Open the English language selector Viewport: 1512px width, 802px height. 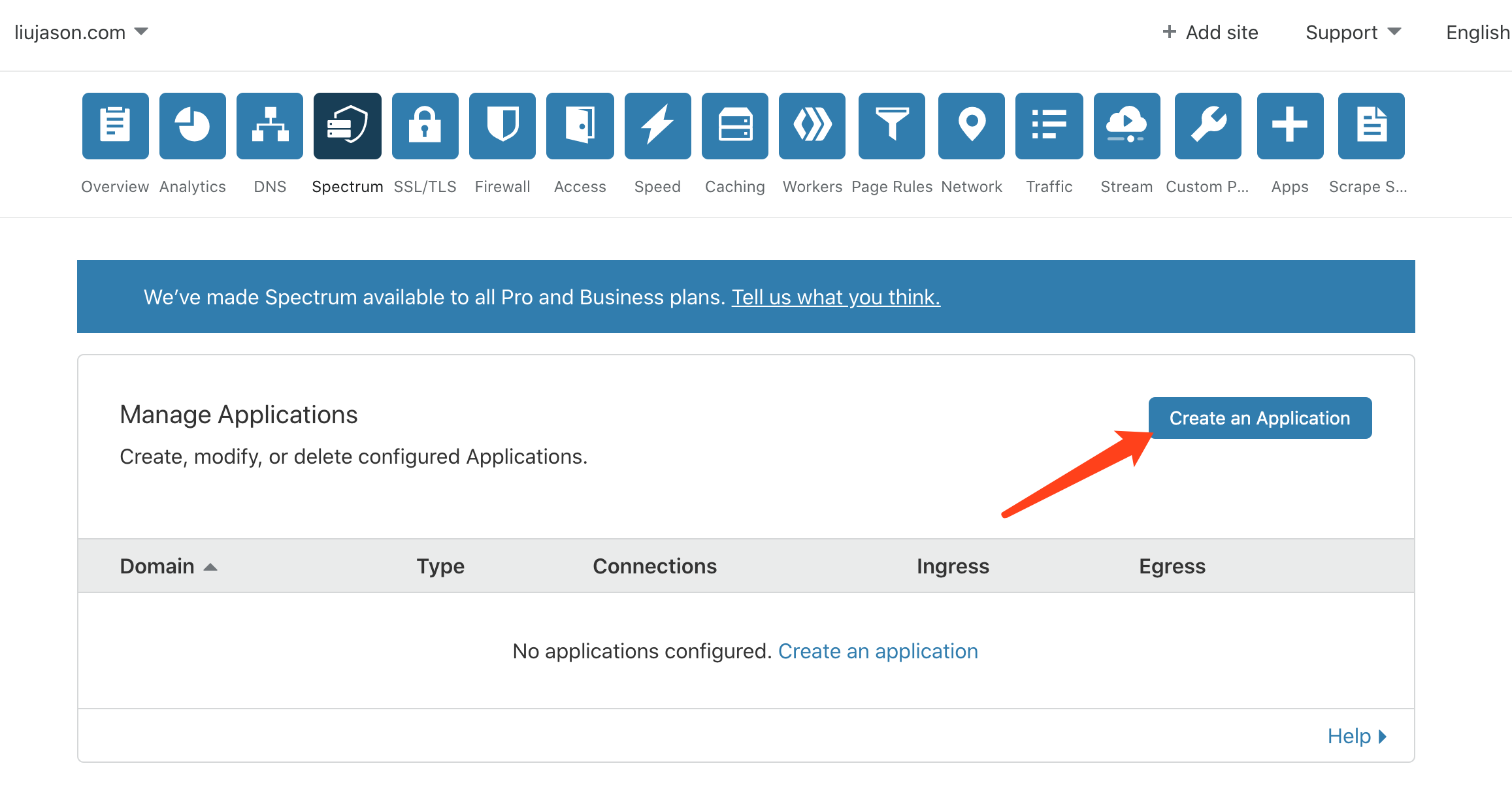[1478, 32]
